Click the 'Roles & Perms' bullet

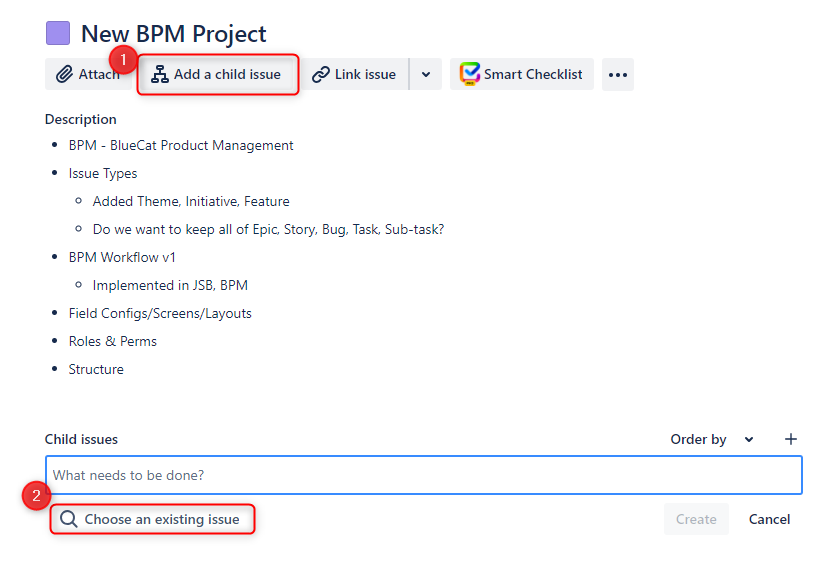[112, 341]
